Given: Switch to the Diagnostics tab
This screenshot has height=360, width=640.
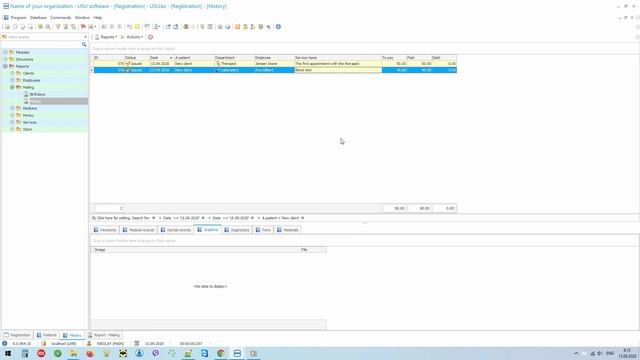Looking at the screenshot, I should click(237, 230).
